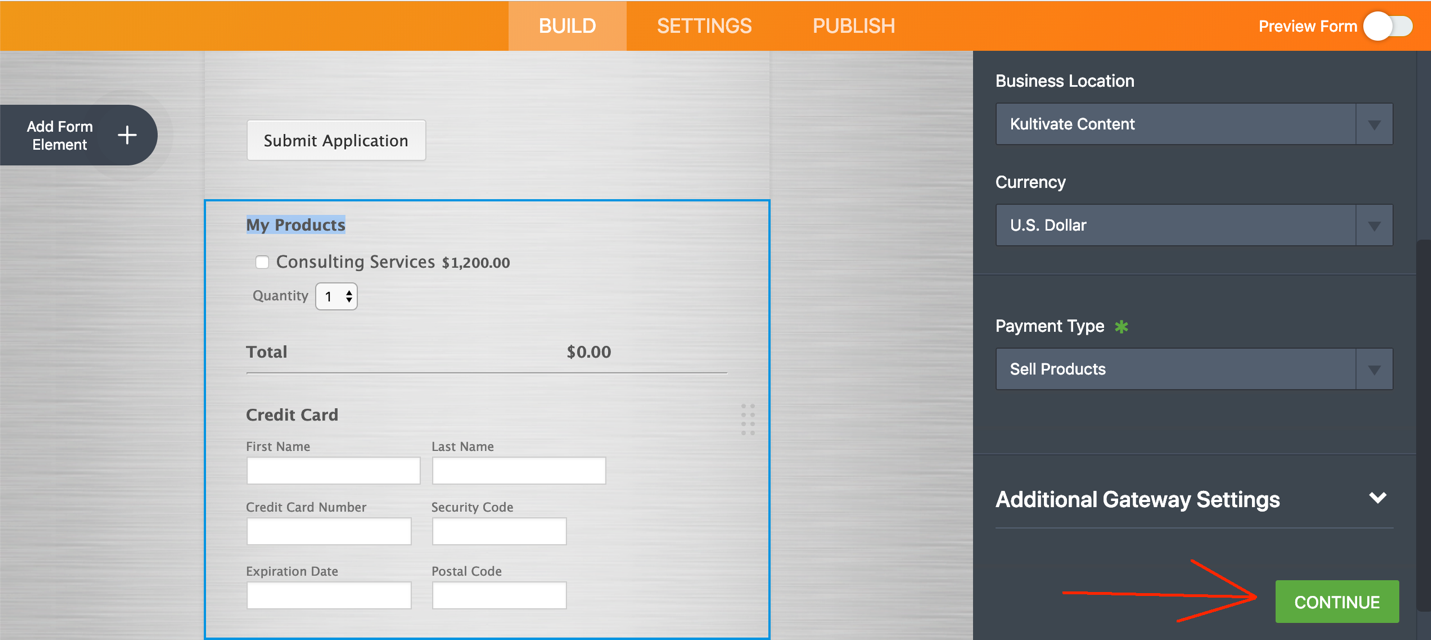Open the Payment Type dropdown
The height and width of the screenshot is (640, 1431).
(1194, 369)
